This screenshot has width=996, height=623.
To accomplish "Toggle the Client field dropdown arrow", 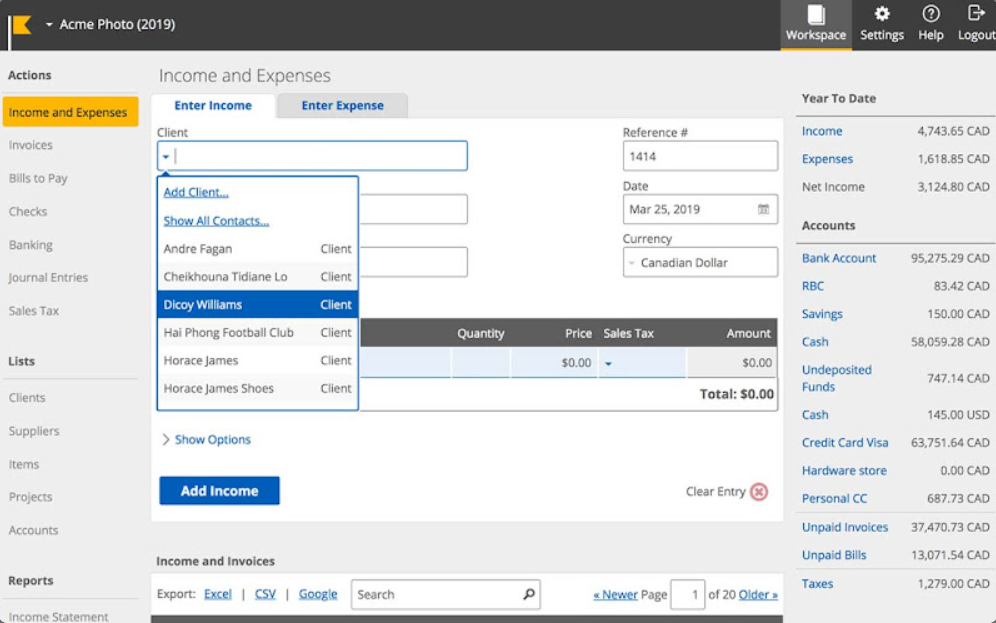I will (x=166, y=156).
